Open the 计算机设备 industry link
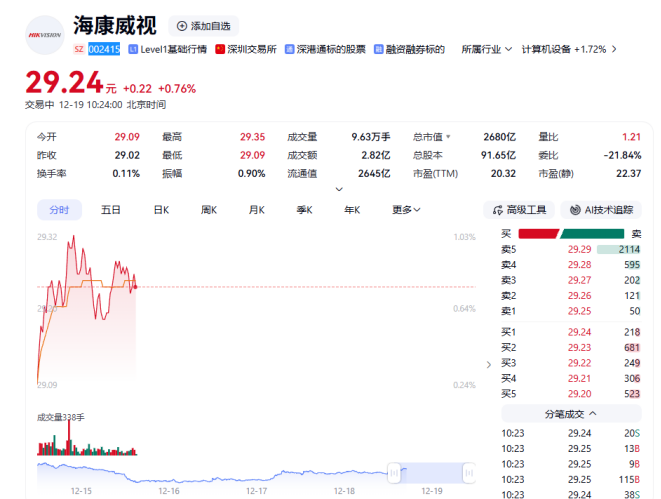The image size is (661, 499). [564, 49]
